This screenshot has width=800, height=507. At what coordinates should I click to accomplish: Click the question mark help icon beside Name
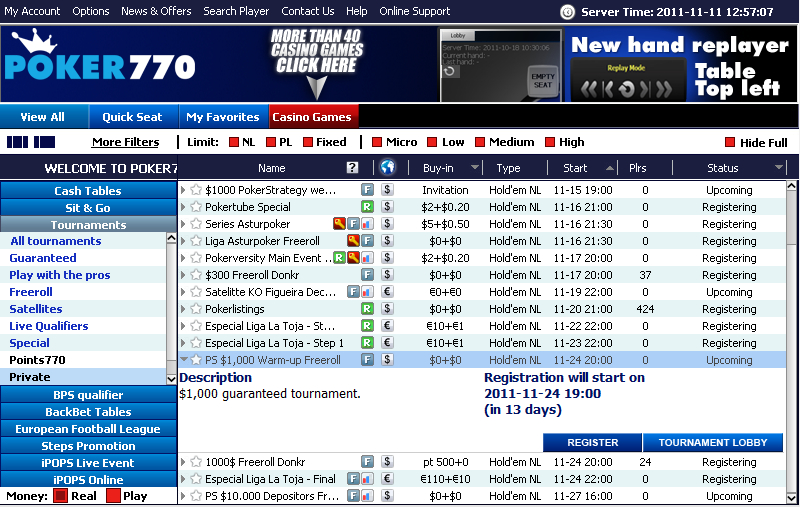pyautogui.click(x=352, y=168)
